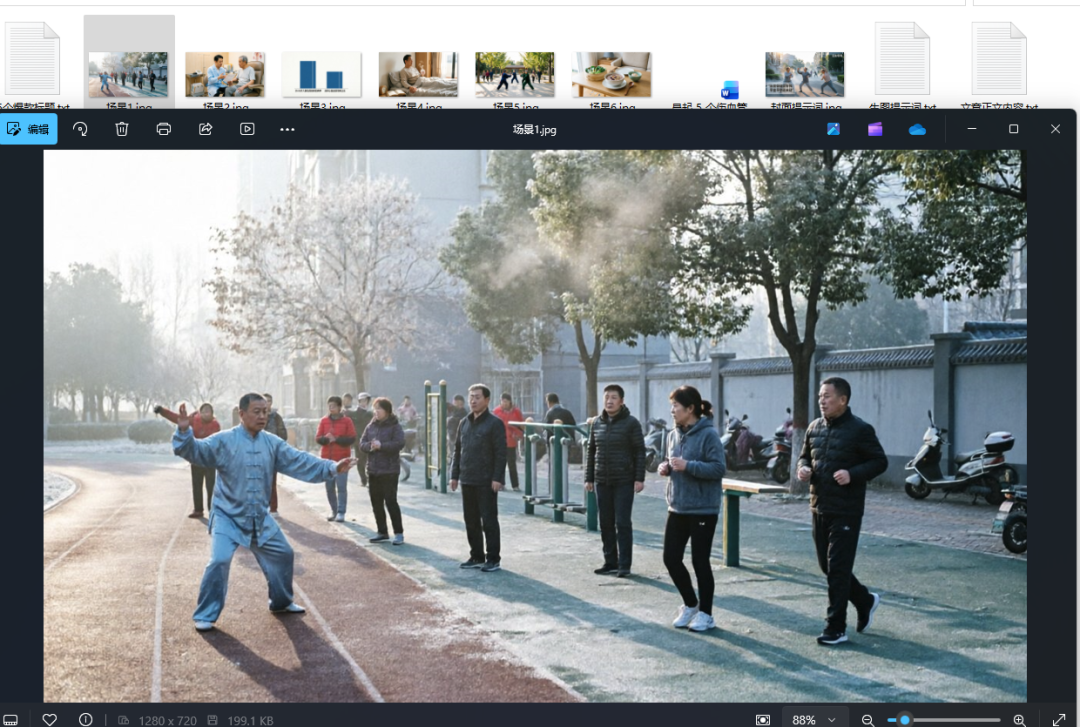Mark photo as favorite with heart icon
Image resolution: width=1080 pixels, height=727 pixels.
point(50,719)
